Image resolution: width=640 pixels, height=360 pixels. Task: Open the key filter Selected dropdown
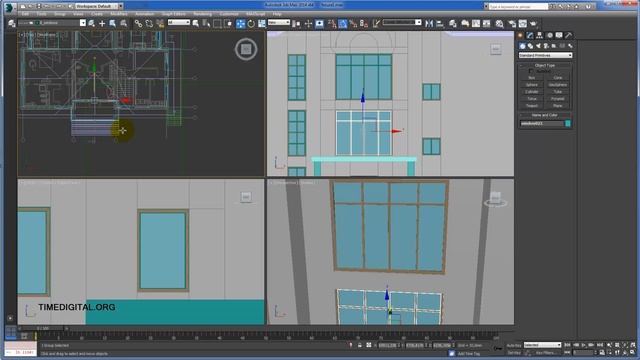(x=542, y=345)
